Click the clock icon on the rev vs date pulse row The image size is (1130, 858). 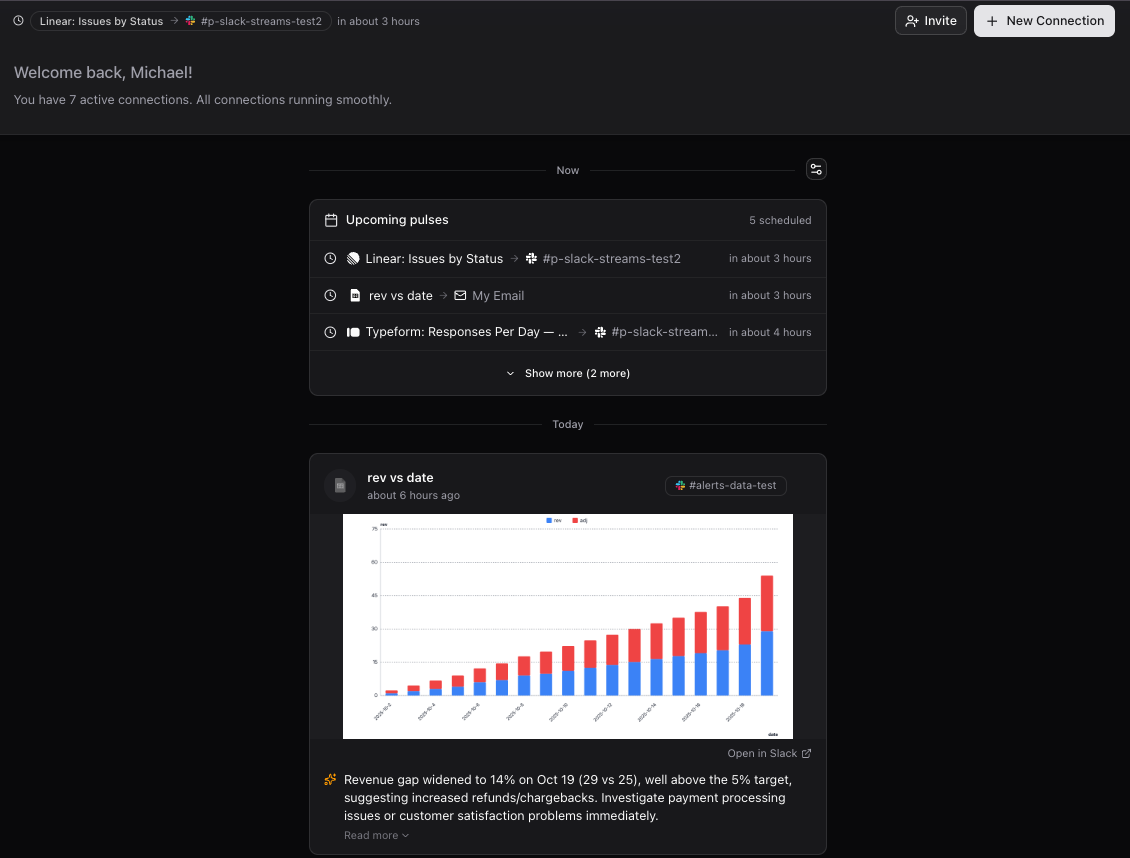[330, 295]
